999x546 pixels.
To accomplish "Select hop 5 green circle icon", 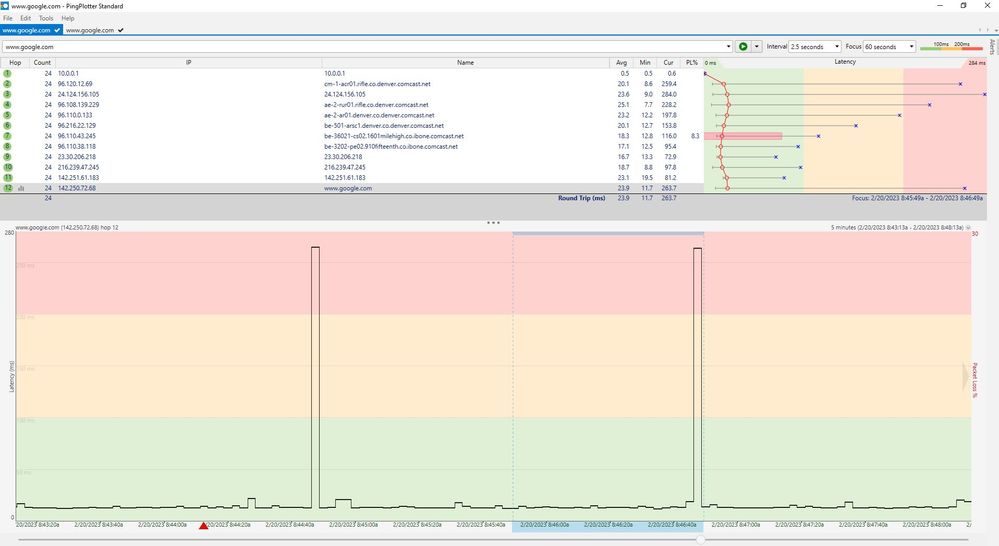I will pyautogui.click(x=8, y=115).
